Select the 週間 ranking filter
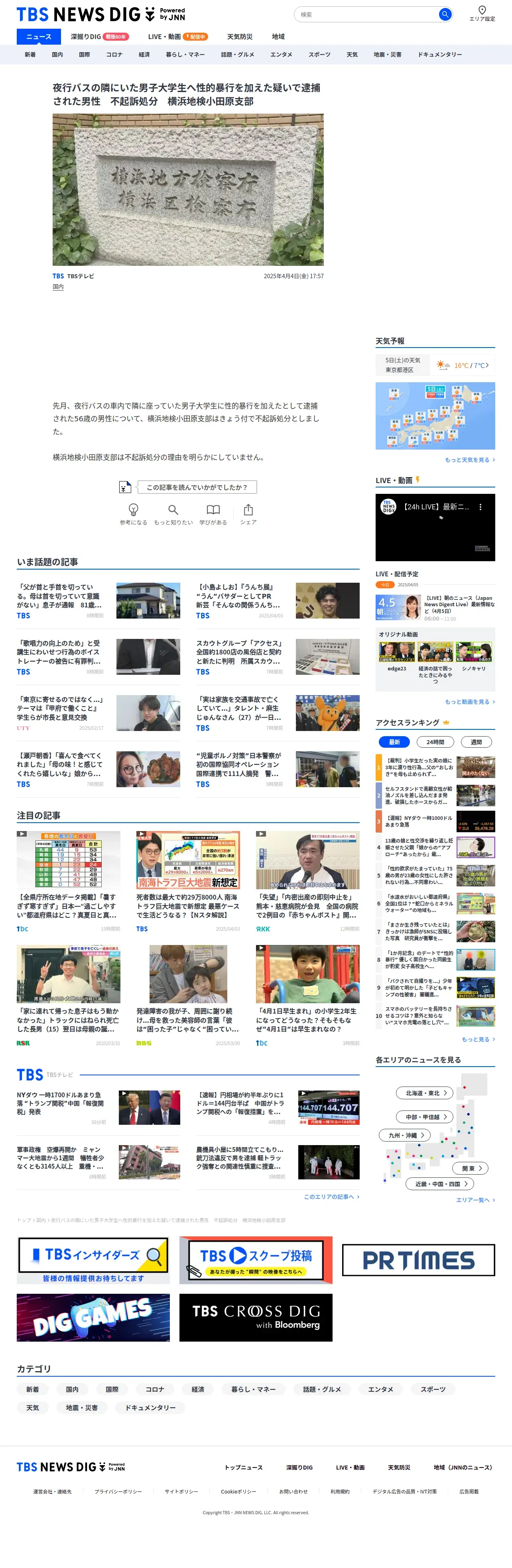Viewport: 512px width, 1568px height. coord(476,742)
